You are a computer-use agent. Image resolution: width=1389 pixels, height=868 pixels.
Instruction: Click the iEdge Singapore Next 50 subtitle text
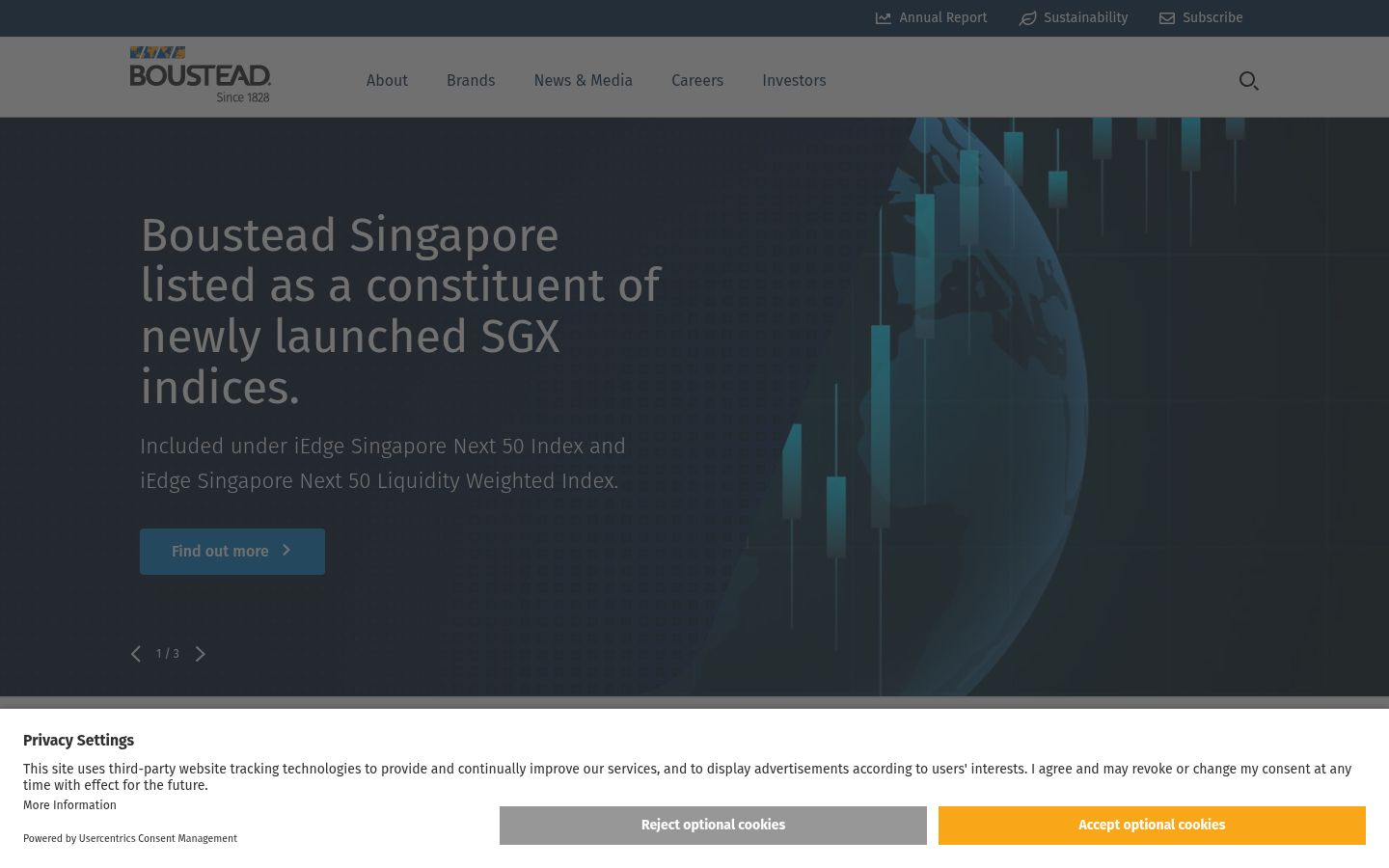383,464
